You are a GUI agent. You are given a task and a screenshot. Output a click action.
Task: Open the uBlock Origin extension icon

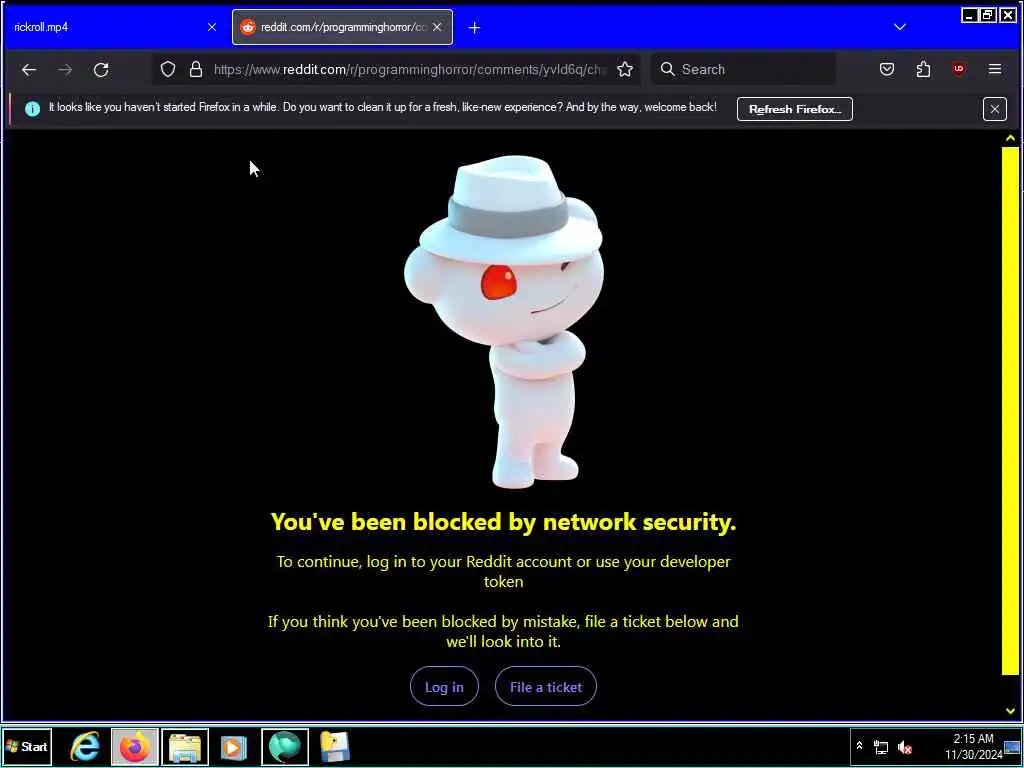pyautogui.click(x=959, y=69)
